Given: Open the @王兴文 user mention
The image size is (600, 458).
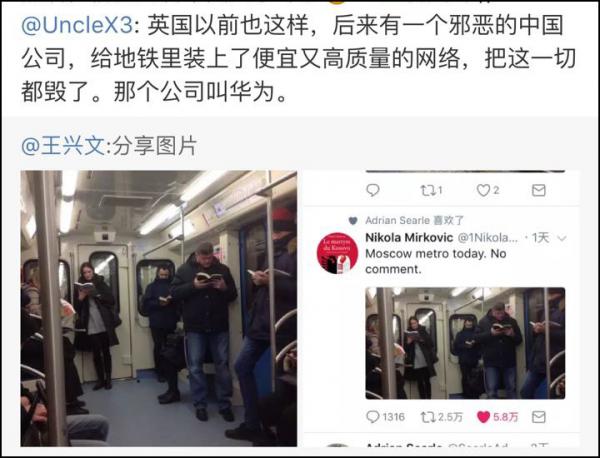Looking at the screenshot, I should click(63, 146).
